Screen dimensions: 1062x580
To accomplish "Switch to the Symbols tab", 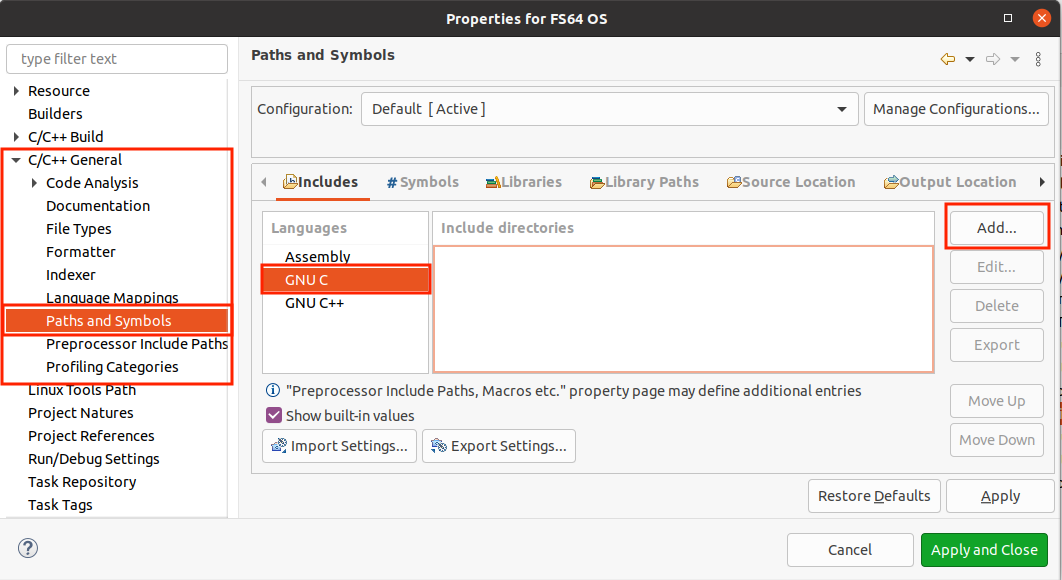I will pyautogui.click(x=423, y=182).
